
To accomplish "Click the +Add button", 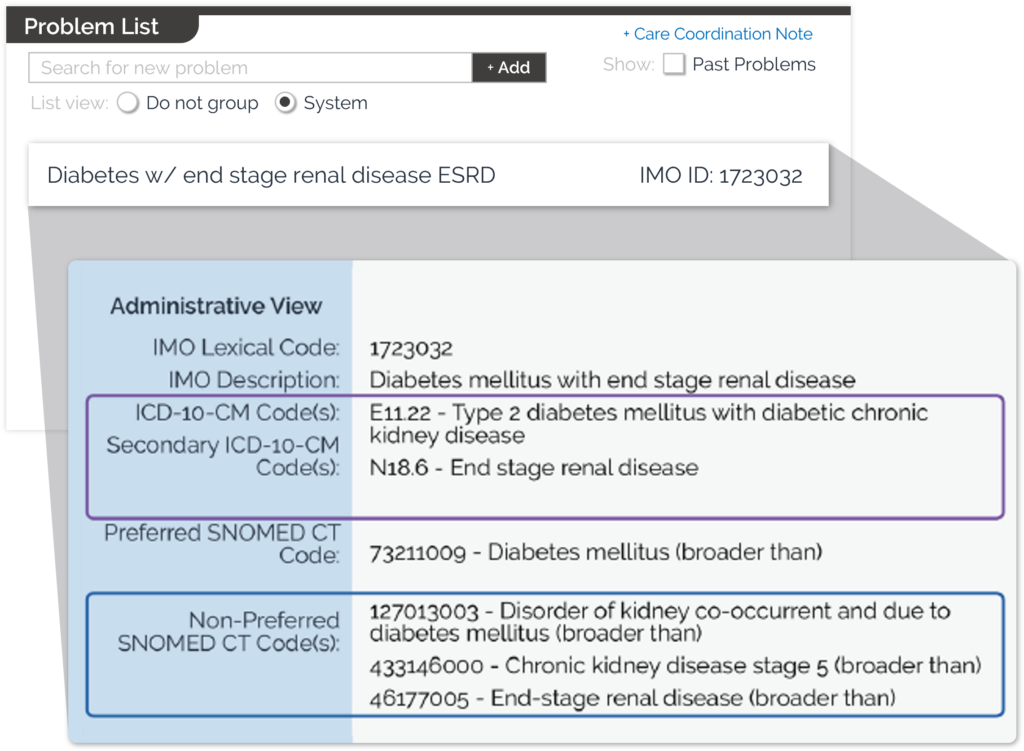I will coord(509,67).
